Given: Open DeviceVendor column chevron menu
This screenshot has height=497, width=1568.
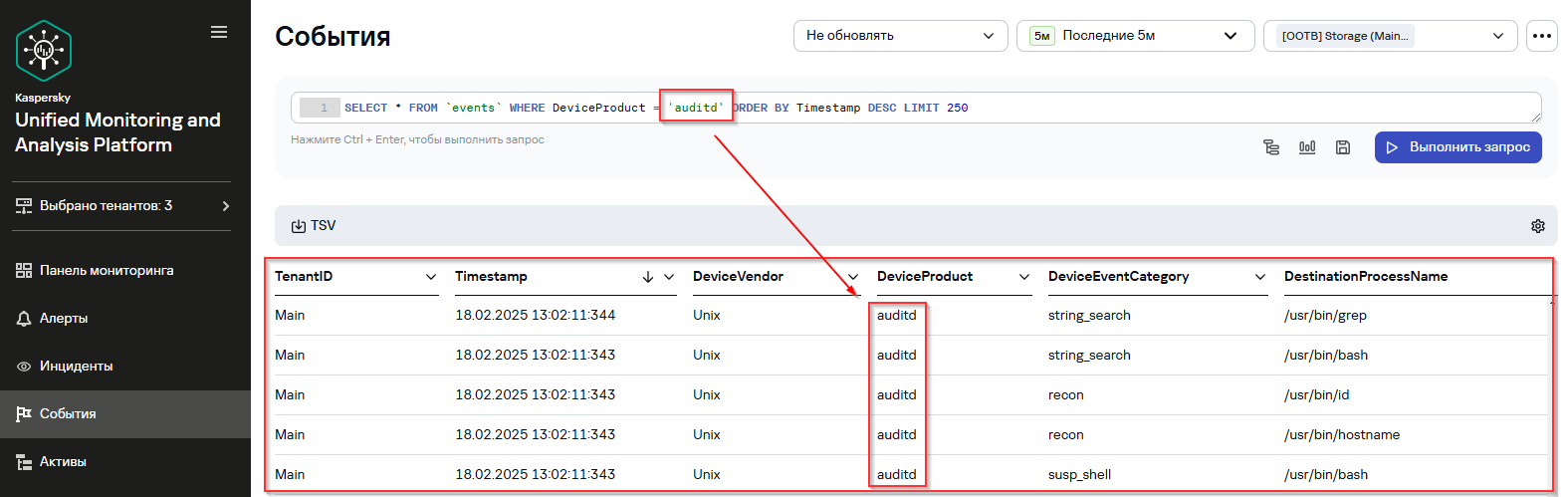Looking at the screenshot, I should pyautogui.click(x=853, y=277).
